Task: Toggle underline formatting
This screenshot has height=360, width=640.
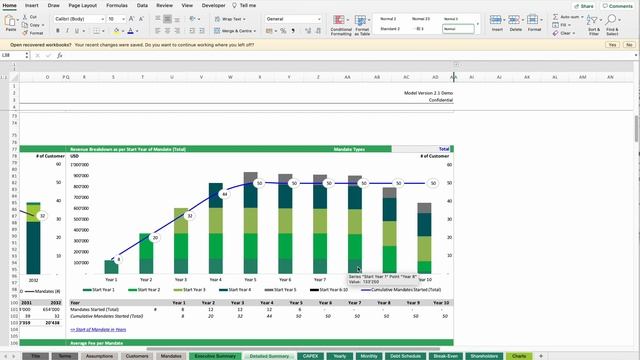Action: [76, 31]
